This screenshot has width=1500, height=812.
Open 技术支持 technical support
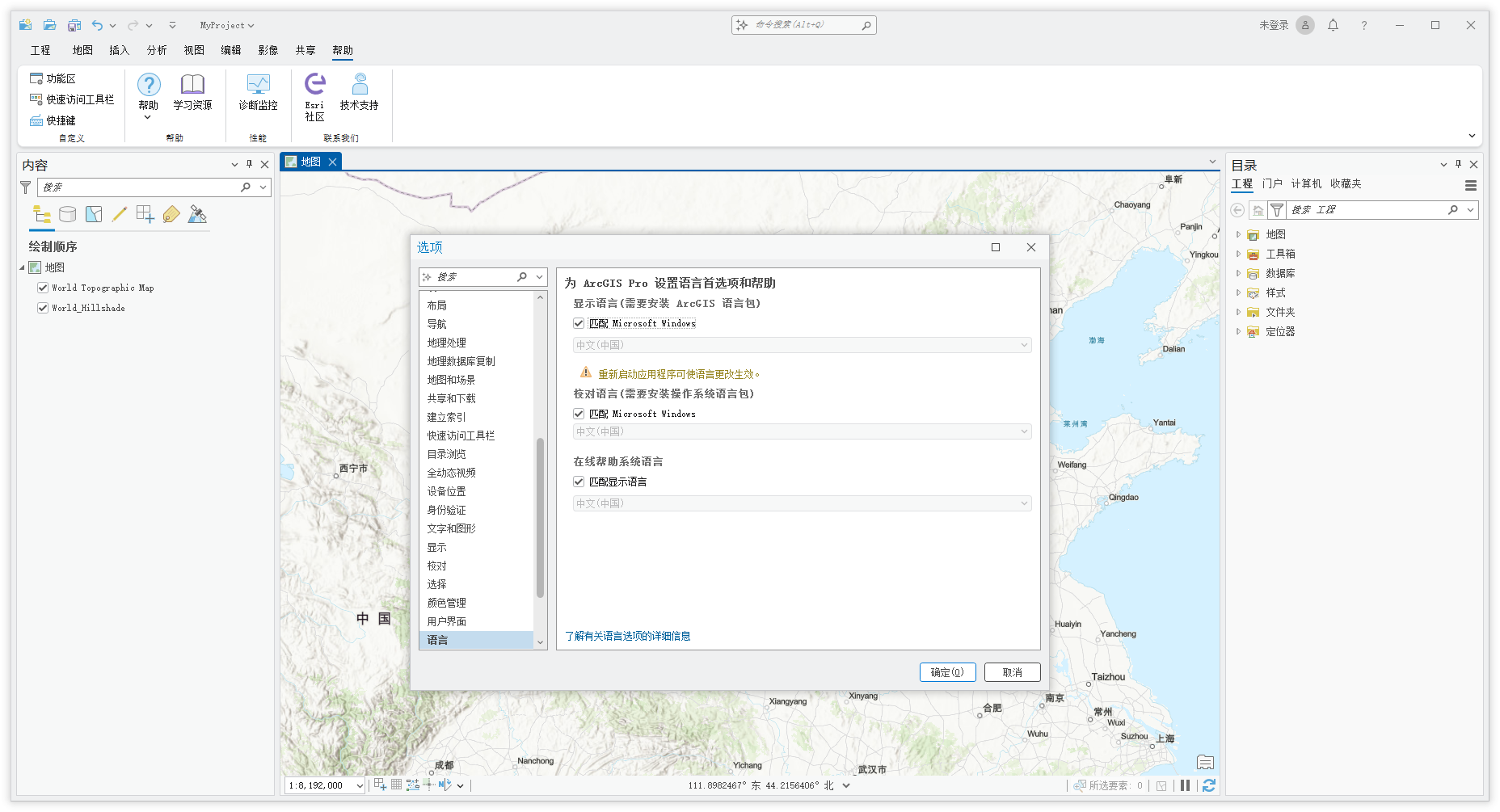click(360, 91)
